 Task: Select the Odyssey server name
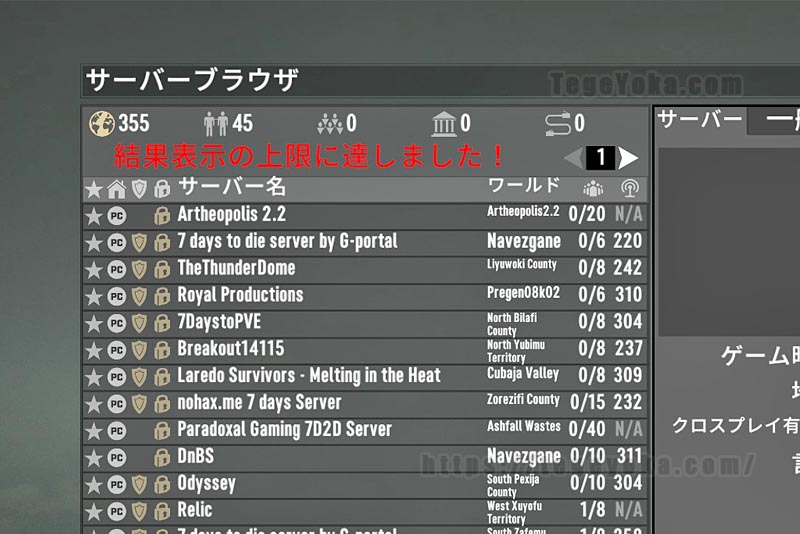[x=207, y=484]
